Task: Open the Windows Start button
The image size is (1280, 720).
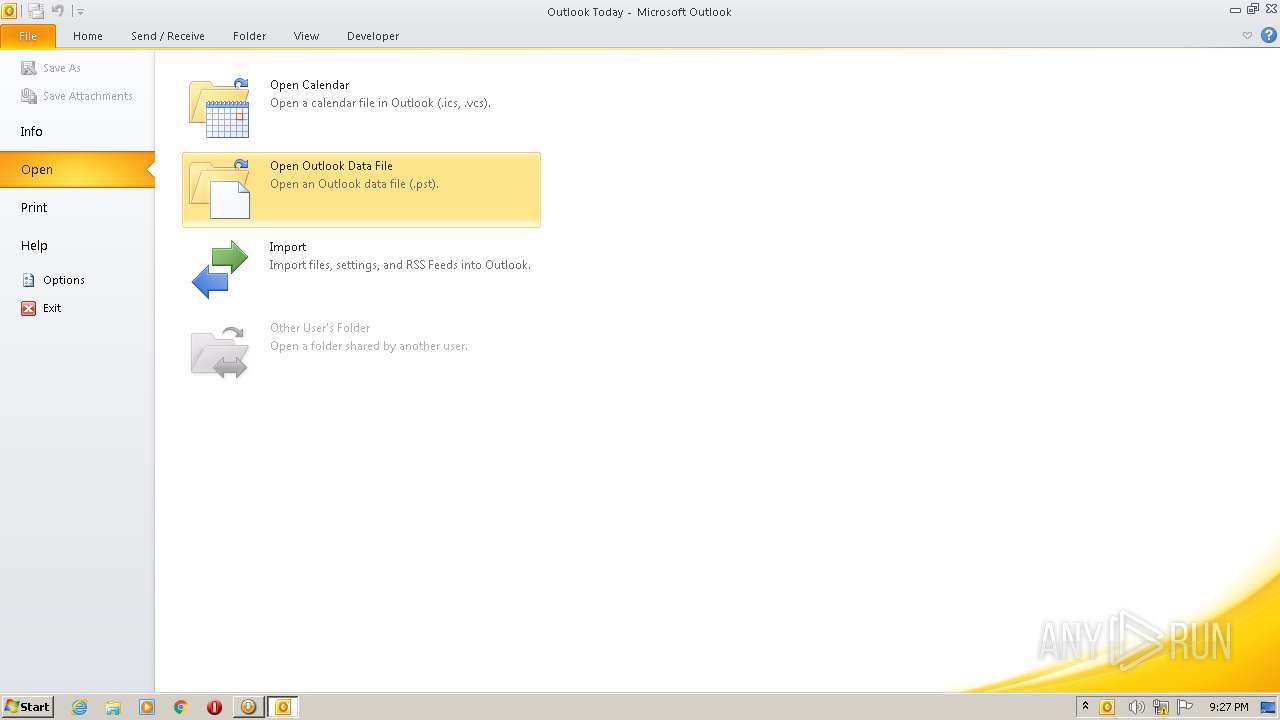Action: [28, 707]
